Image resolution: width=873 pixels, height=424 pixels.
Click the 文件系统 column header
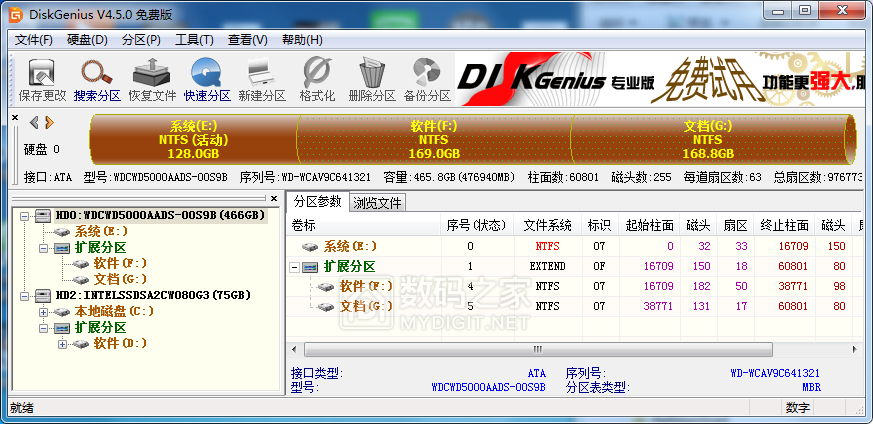547,225
